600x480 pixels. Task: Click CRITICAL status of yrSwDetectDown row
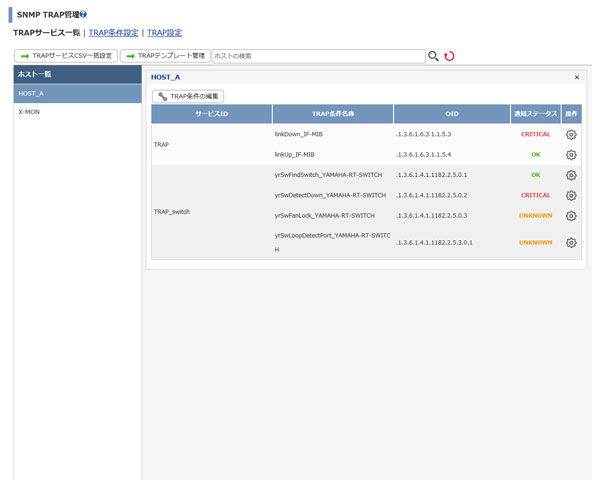(x=535, y=195)
